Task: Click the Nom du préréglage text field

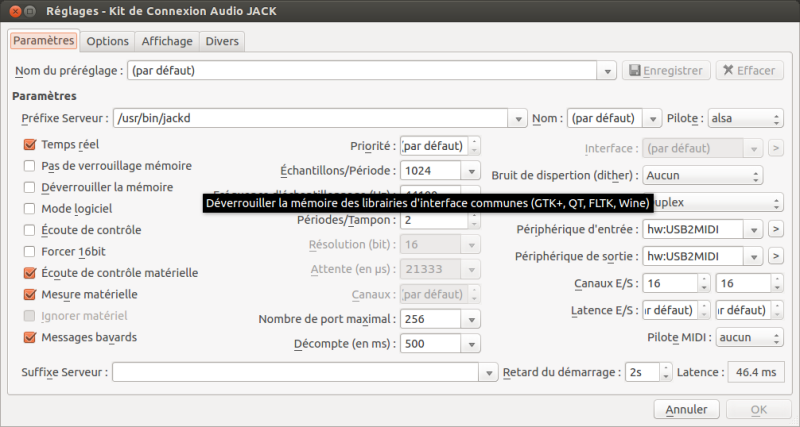Action: [x=362, y=70]
